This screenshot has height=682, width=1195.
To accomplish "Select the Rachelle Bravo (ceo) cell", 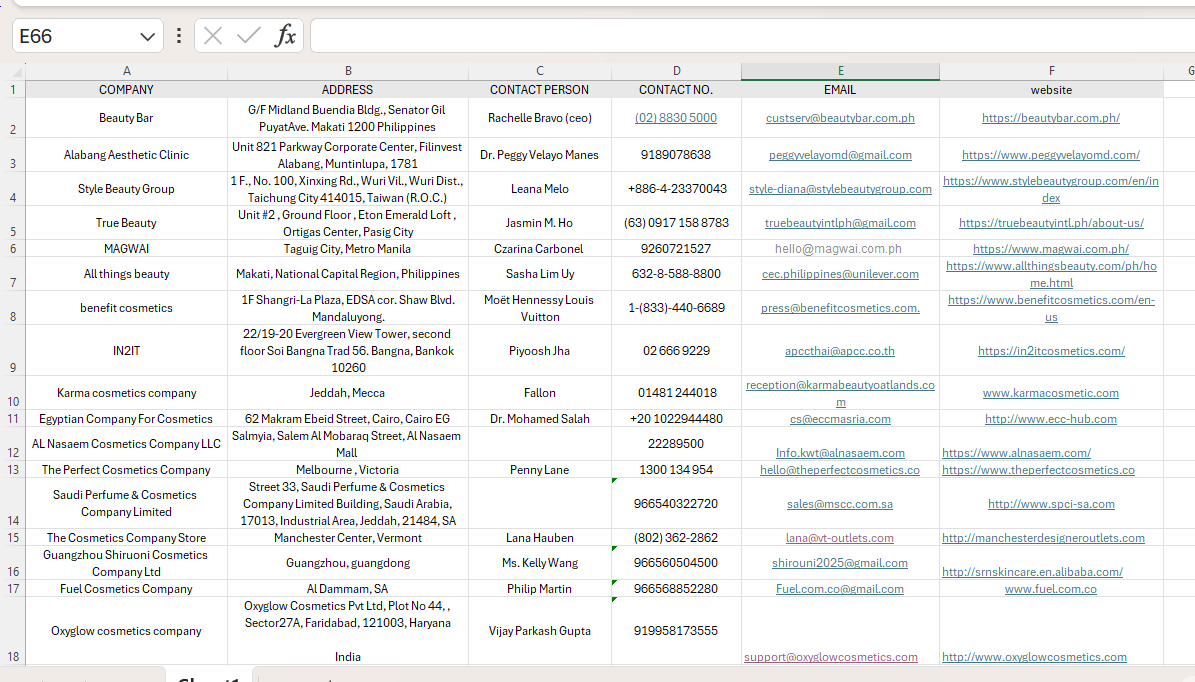I will click(540, 118).
